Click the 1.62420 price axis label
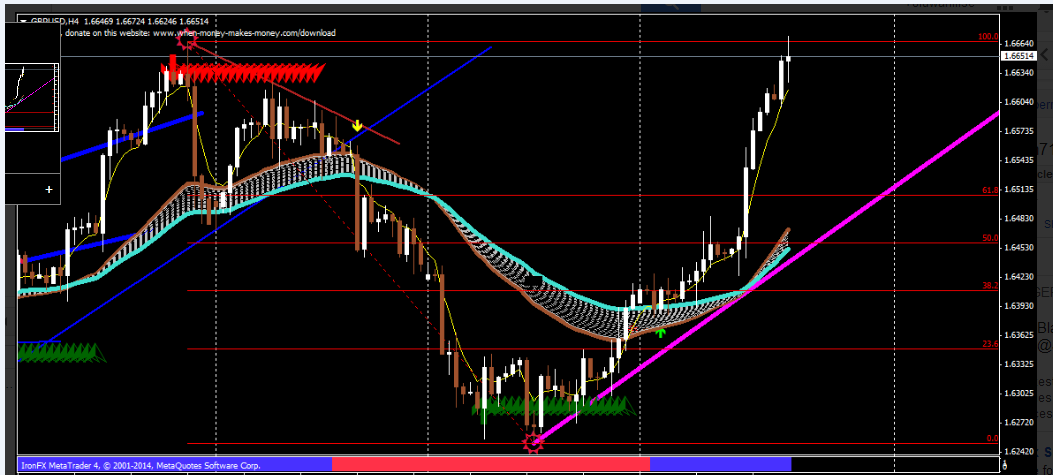 point(1020,451)
